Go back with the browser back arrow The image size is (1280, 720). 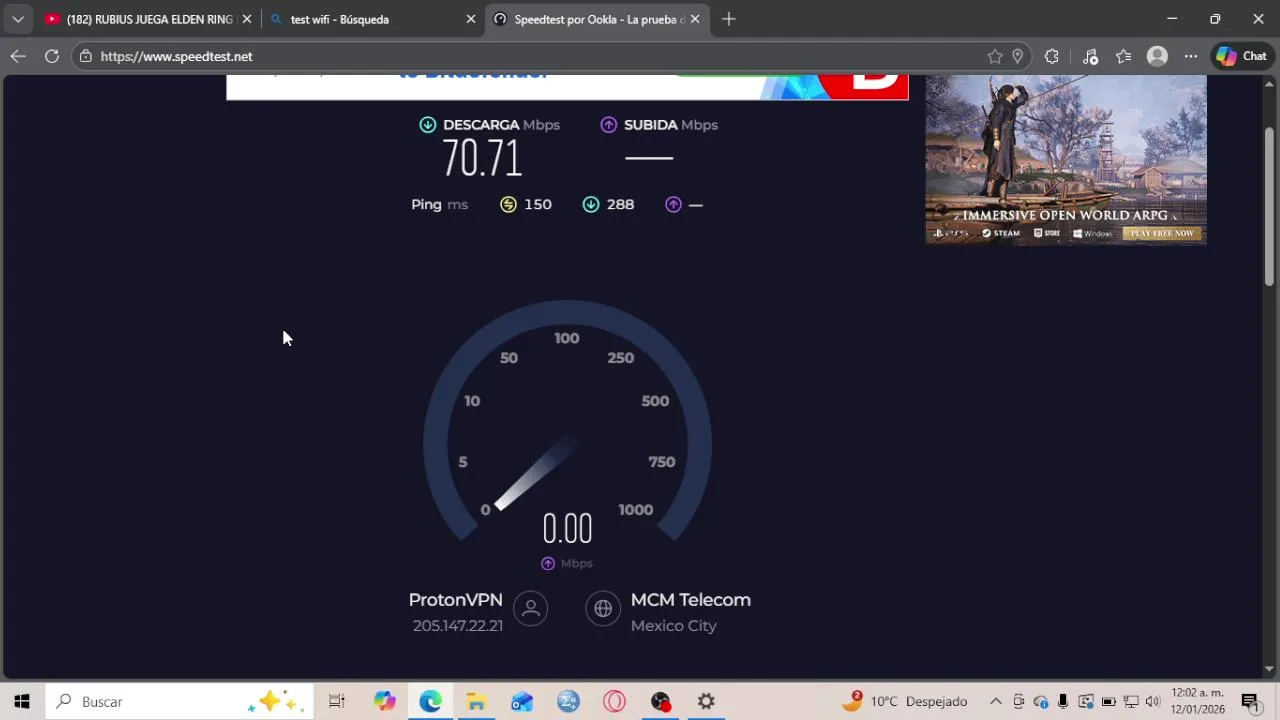[x=18, y=56]
